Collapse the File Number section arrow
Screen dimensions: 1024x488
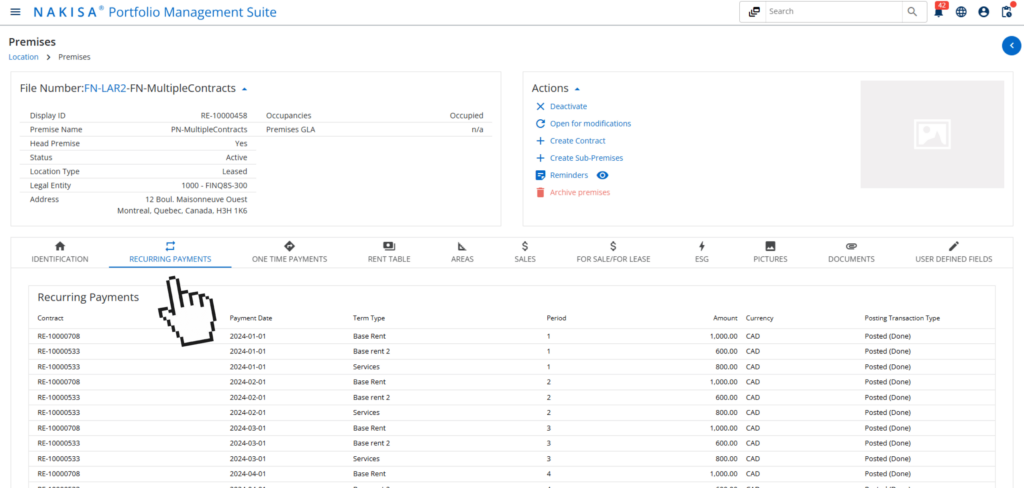[x=244, y=89]
